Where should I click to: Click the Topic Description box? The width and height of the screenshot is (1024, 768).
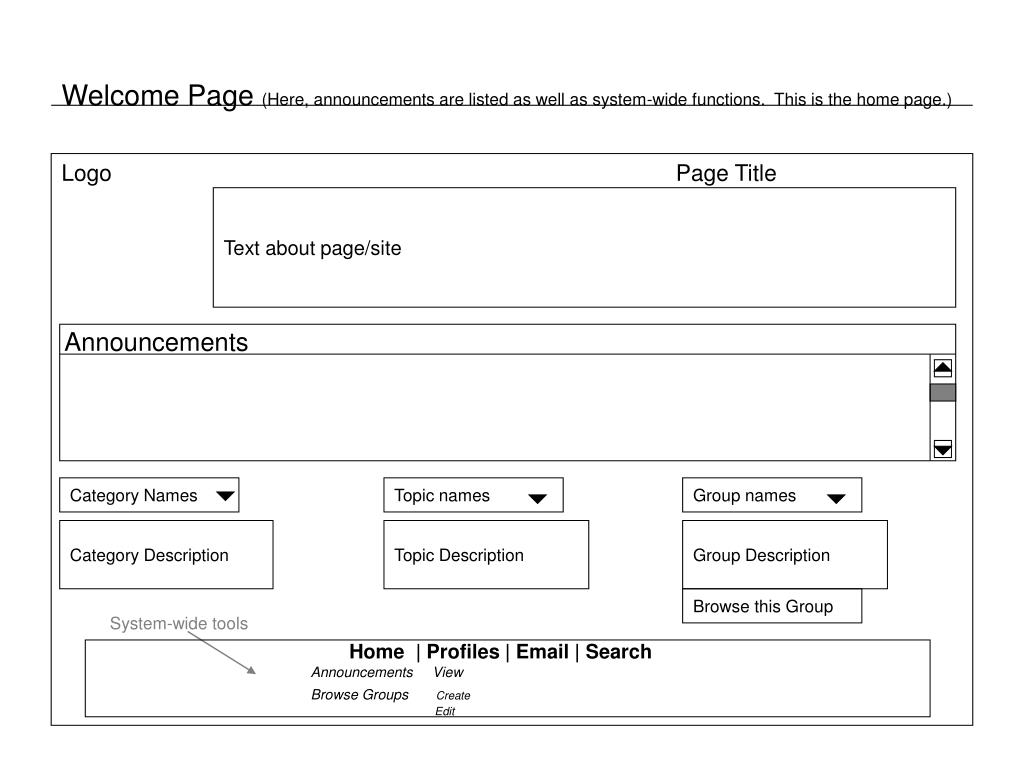pos(486,554)
